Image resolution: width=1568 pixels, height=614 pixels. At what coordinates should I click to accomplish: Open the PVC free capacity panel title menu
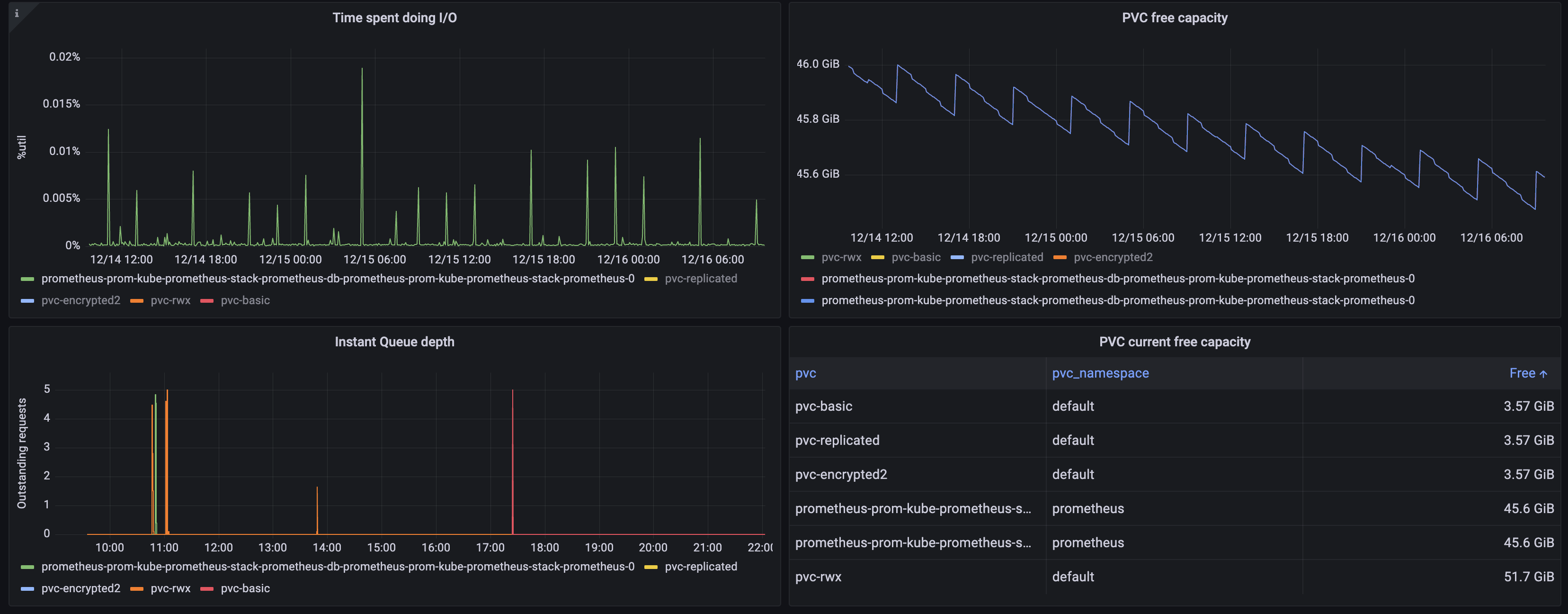1174,18
